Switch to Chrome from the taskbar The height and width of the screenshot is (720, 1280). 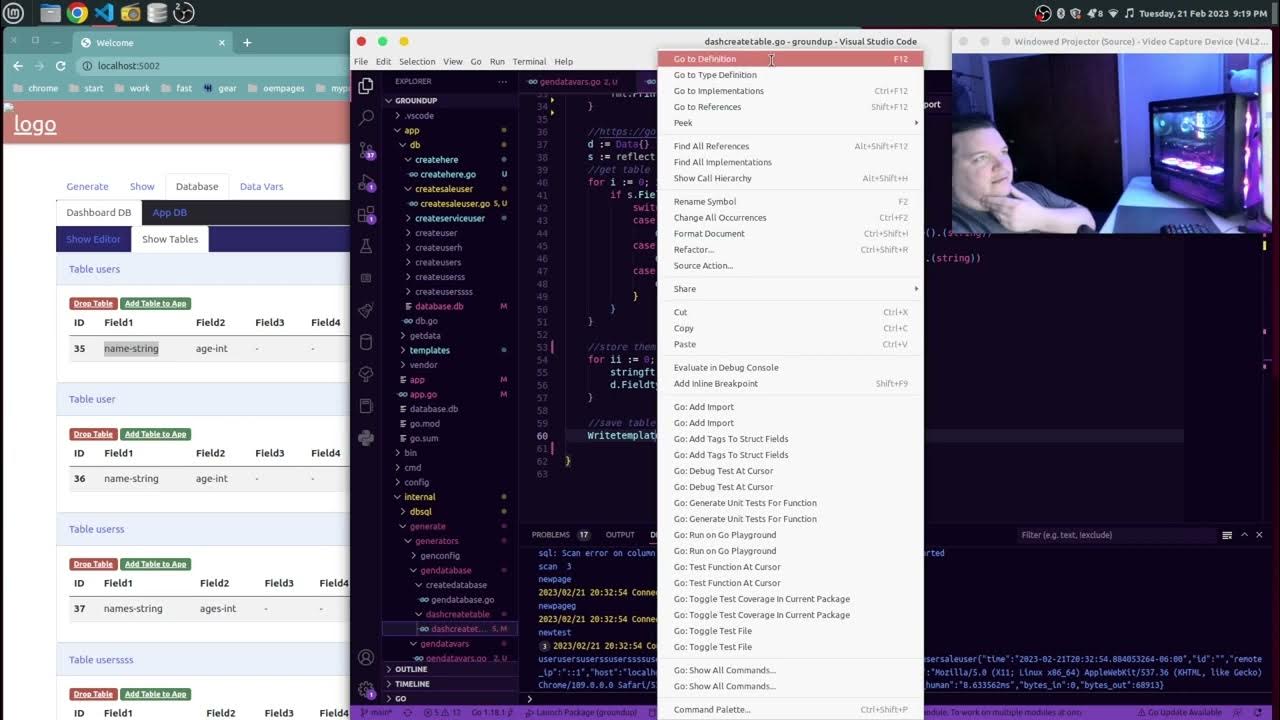[77, 13]
